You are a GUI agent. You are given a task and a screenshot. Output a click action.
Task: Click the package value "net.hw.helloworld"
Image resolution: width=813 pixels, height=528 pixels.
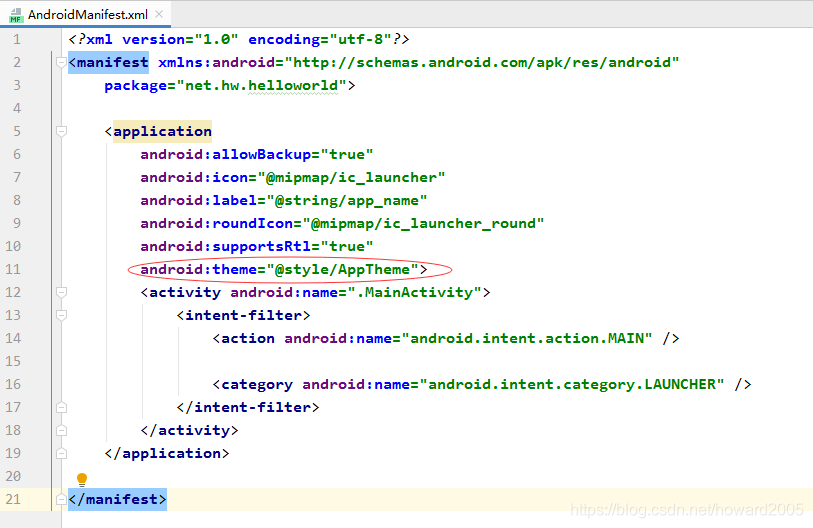coord(262,86)
